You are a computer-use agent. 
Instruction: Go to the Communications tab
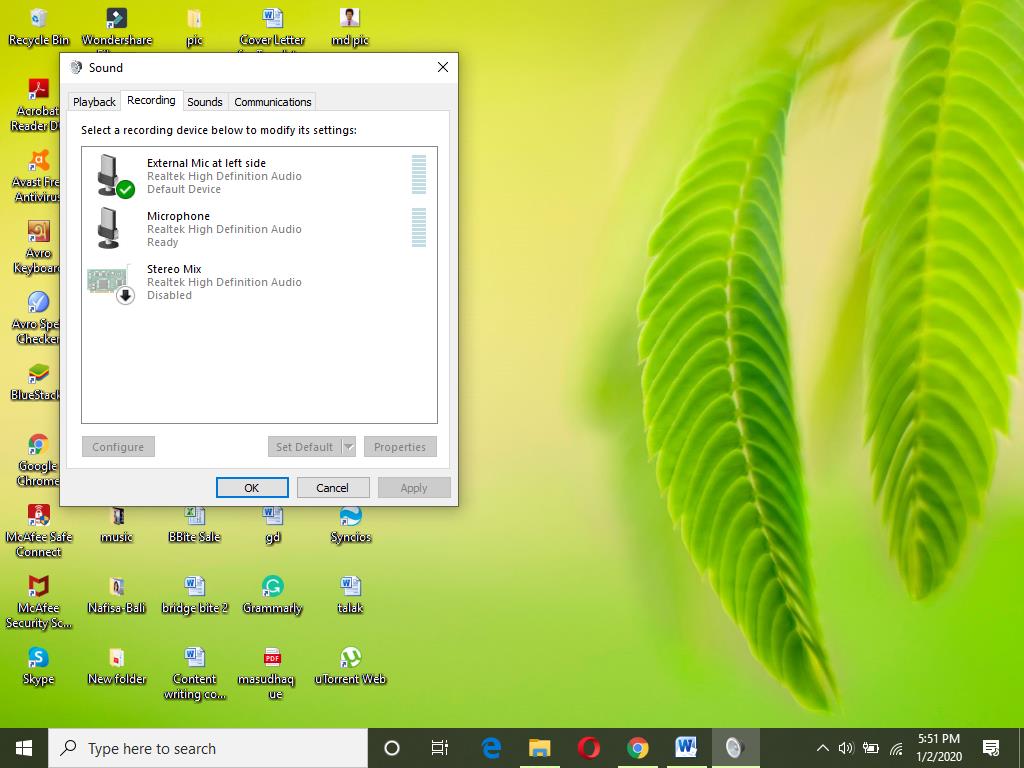pyautogui.click(x=273, y=102)
